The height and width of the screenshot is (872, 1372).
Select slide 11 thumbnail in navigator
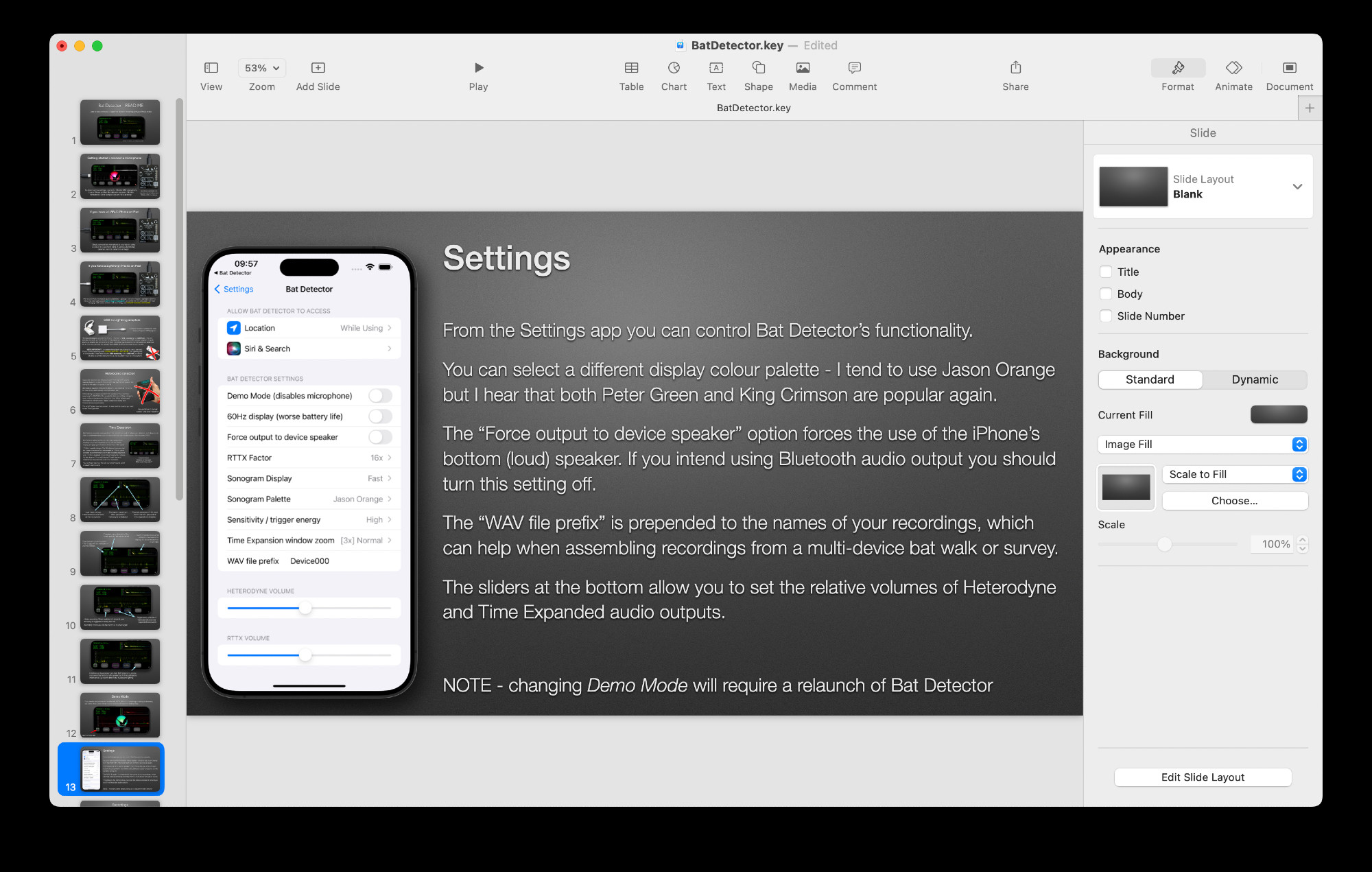point(120,661)
